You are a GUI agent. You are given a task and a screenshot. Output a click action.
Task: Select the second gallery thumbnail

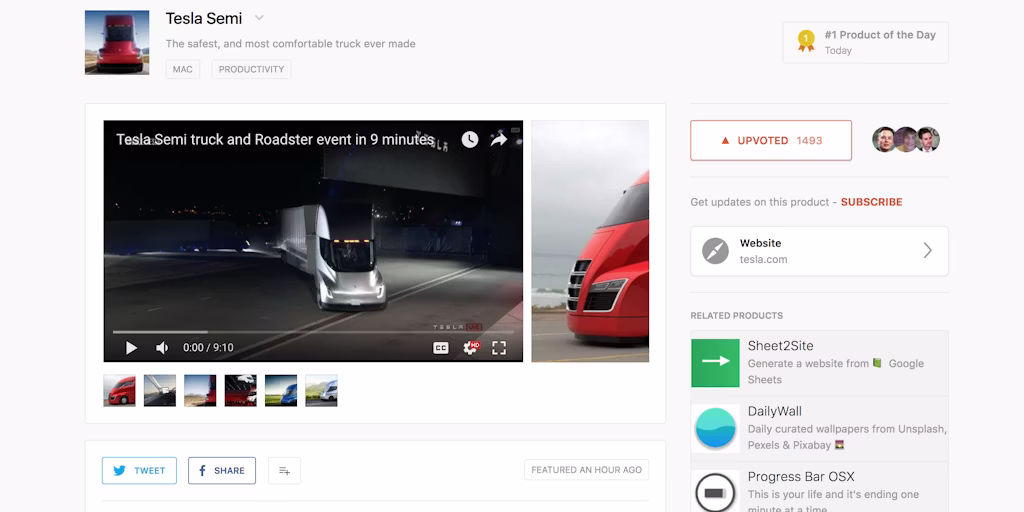[x=160, y=391]
